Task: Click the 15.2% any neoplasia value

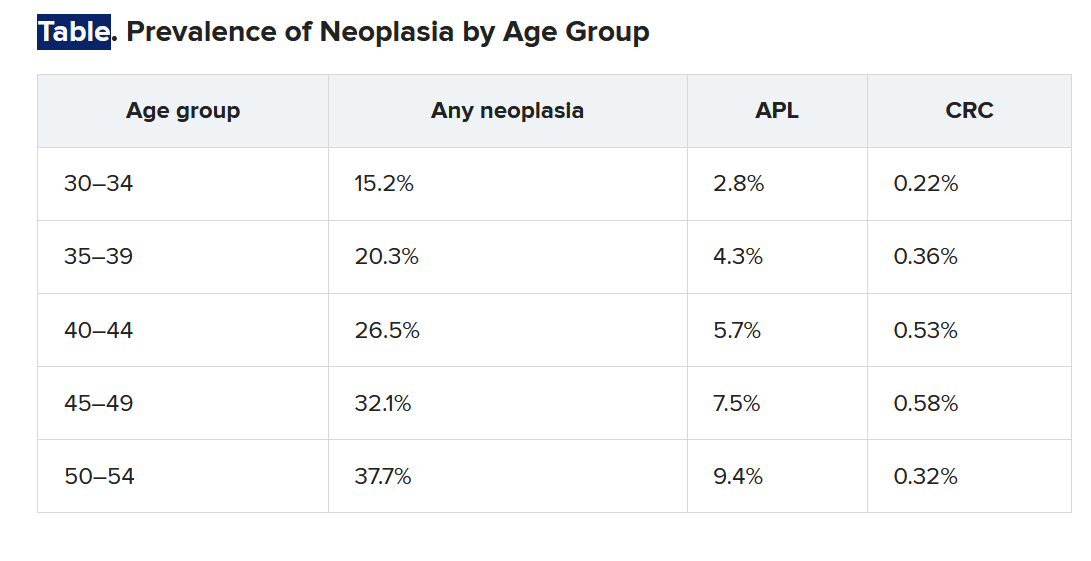Action: pyautogui.click(x=384, y=184)
